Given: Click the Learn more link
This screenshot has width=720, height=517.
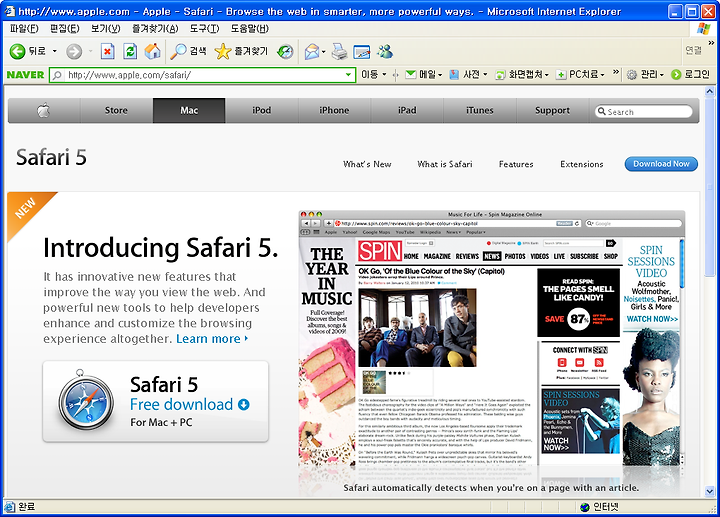Looking at the screenshot, I should pyautogui.click(x=212, y=339).
